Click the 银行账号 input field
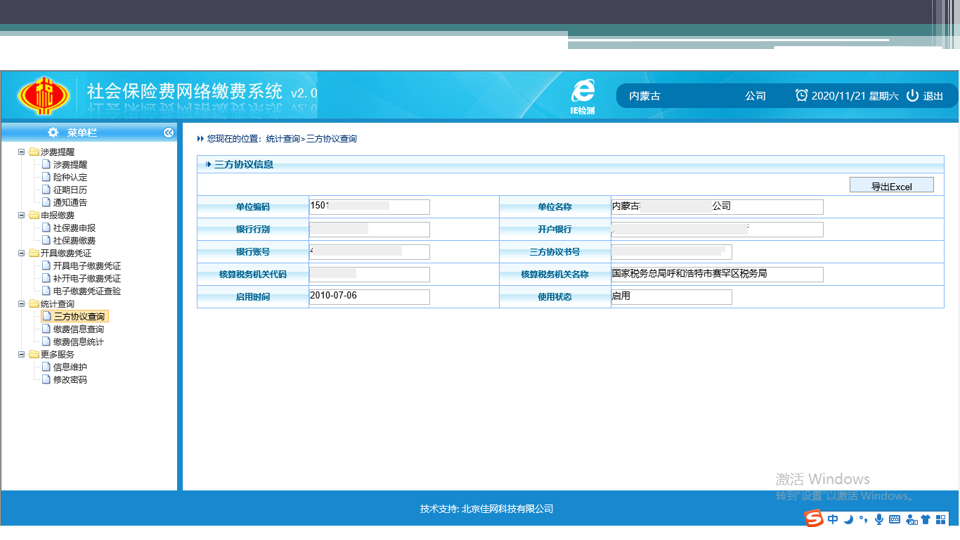The width and height of the screenshot is (960, 540). [369, 252]
